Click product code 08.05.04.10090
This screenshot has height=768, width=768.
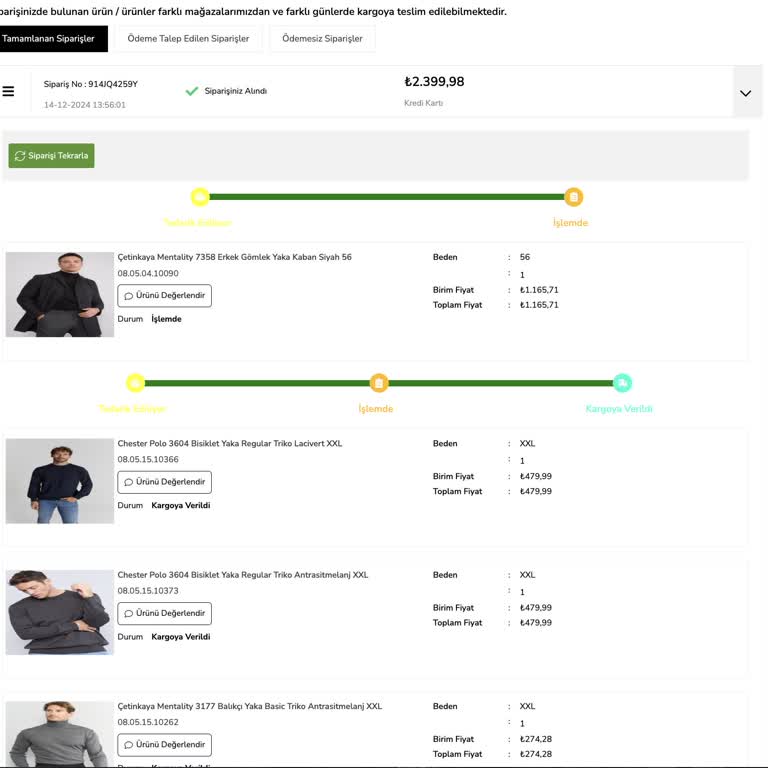[148, 273]
